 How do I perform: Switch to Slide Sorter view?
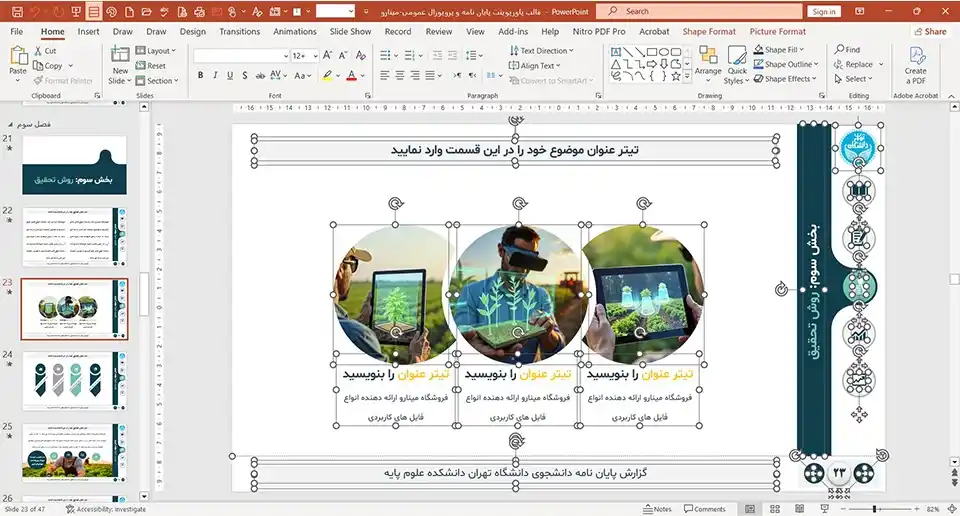coord(774,509)
